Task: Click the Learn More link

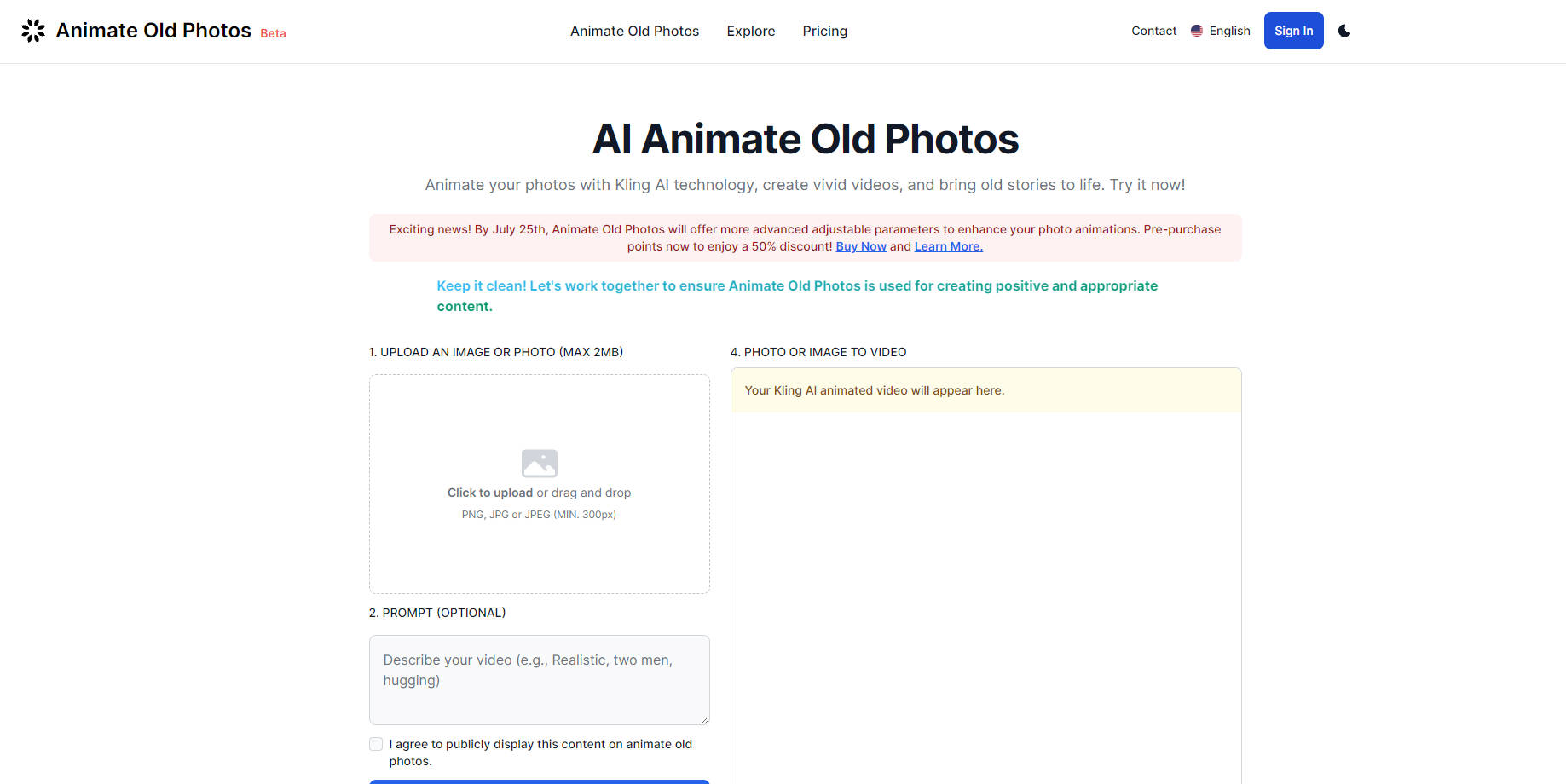Action: [947, 246]
